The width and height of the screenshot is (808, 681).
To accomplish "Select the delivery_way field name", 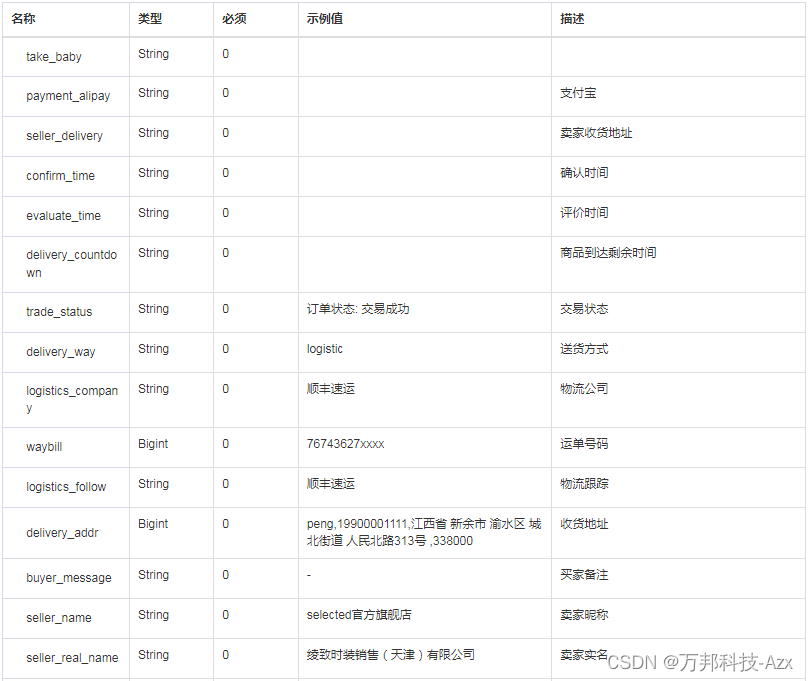I will (x=61, y=352).
